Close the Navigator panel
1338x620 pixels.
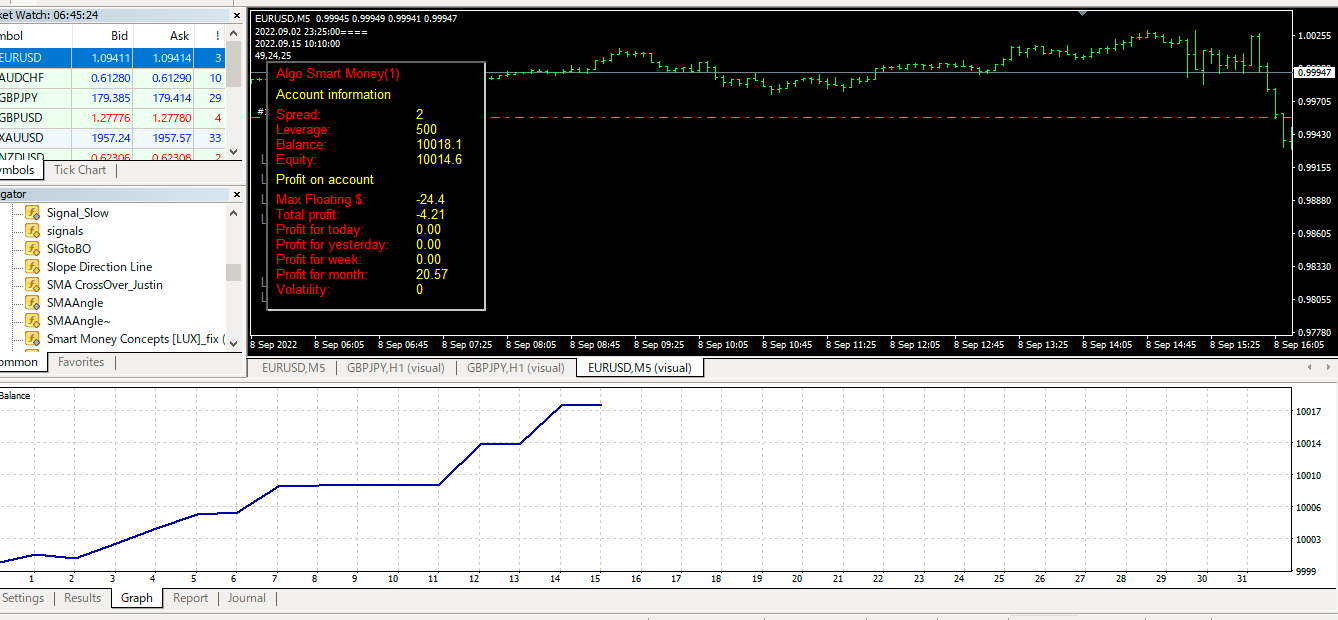click(x=236, y=194)
